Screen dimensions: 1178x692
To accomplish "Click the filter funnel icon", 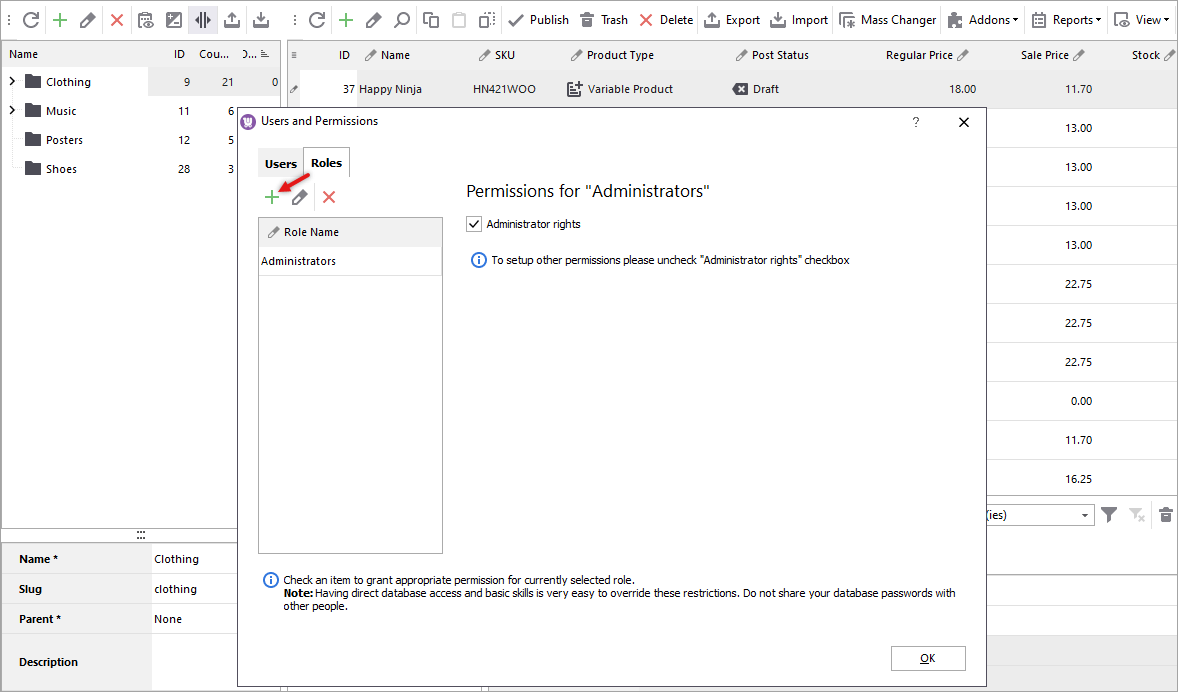I will click(1109, 515).
